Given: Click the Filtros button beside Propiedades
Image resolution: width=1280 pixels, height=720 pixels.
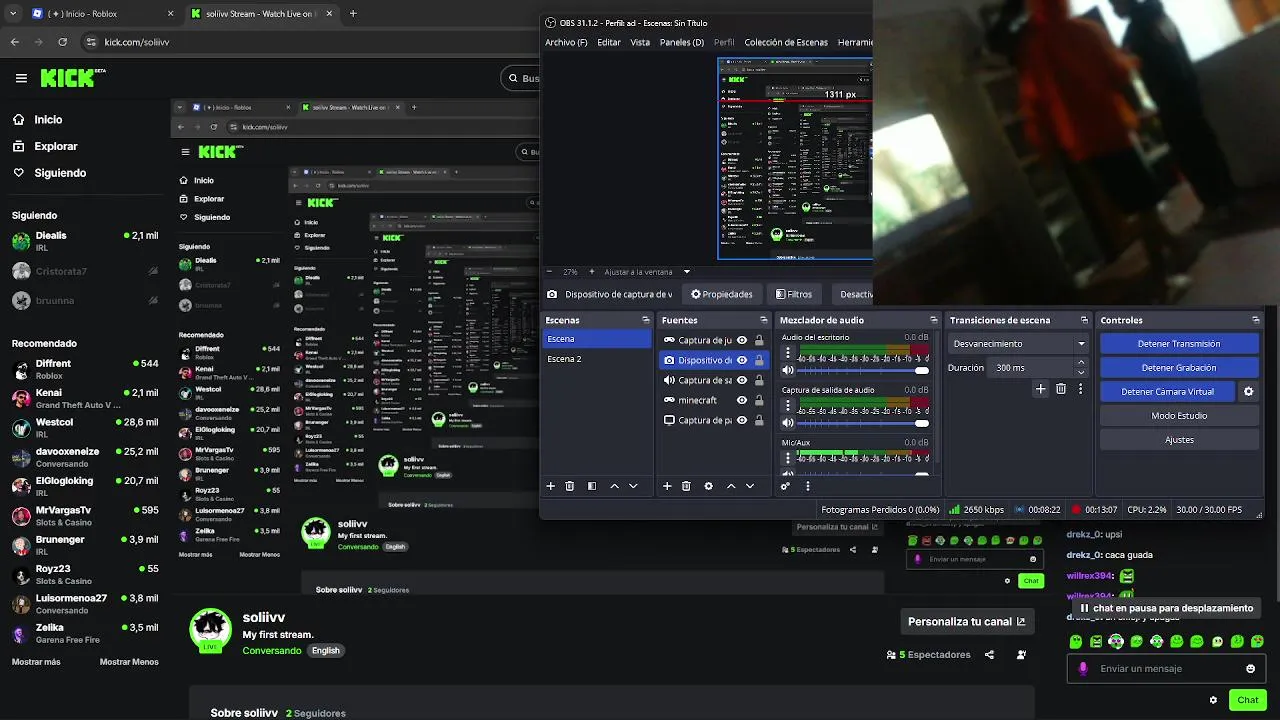Looking at the screenshot, I should tap(794, 294).
